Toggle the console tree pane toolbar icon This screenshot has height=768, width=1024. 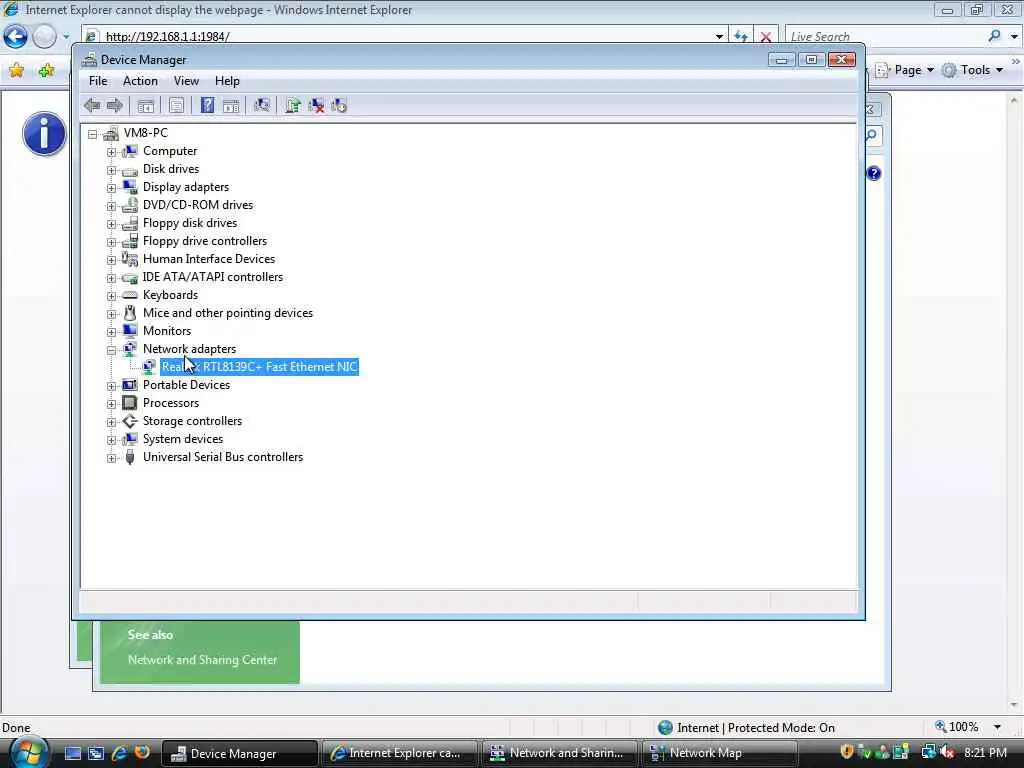pyautogui.click(x=146, y=105)
